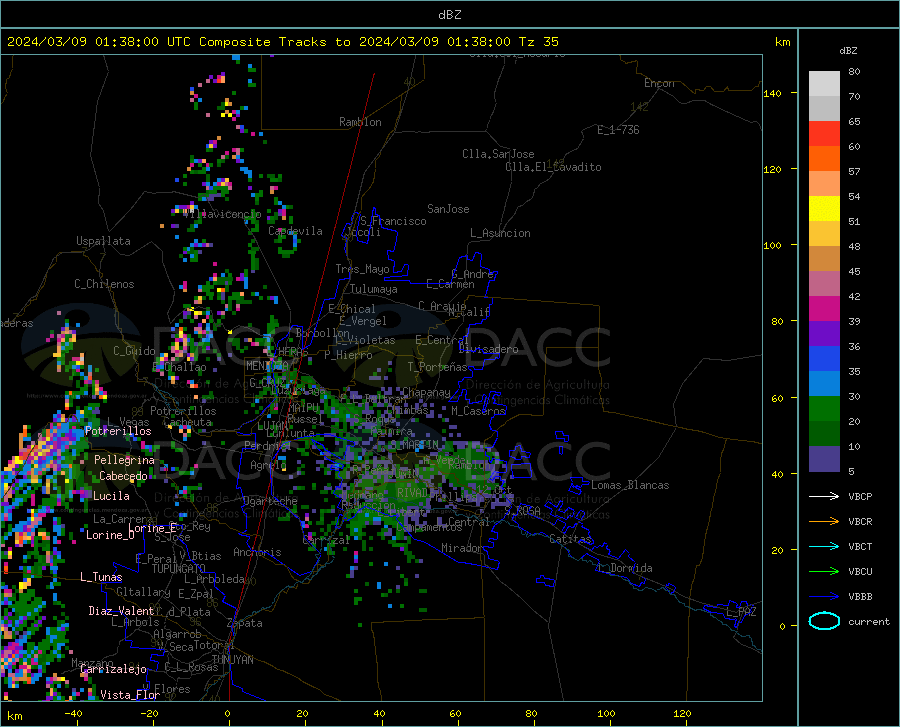Click the 'Carrizalejo' station label
Screen dimensions: 900x727
(114, 669)
